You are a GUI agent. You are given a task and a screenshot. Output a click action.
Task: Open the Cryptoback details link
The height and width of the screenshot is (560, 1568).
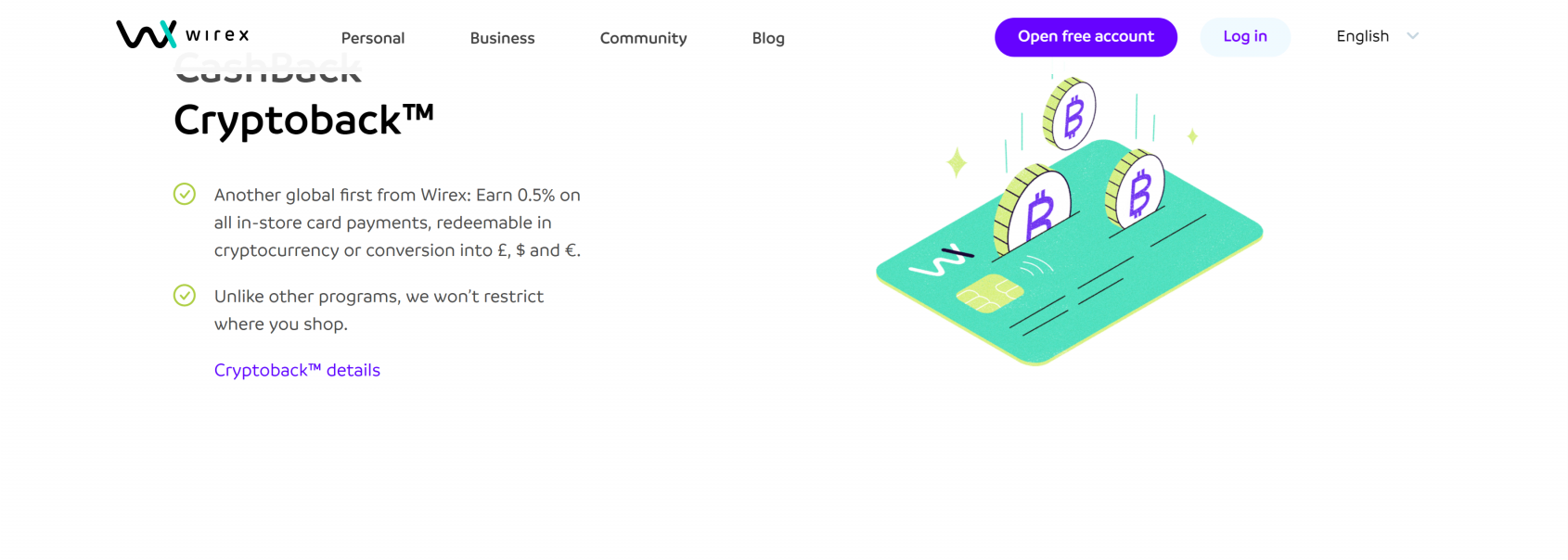pos(297,369)
